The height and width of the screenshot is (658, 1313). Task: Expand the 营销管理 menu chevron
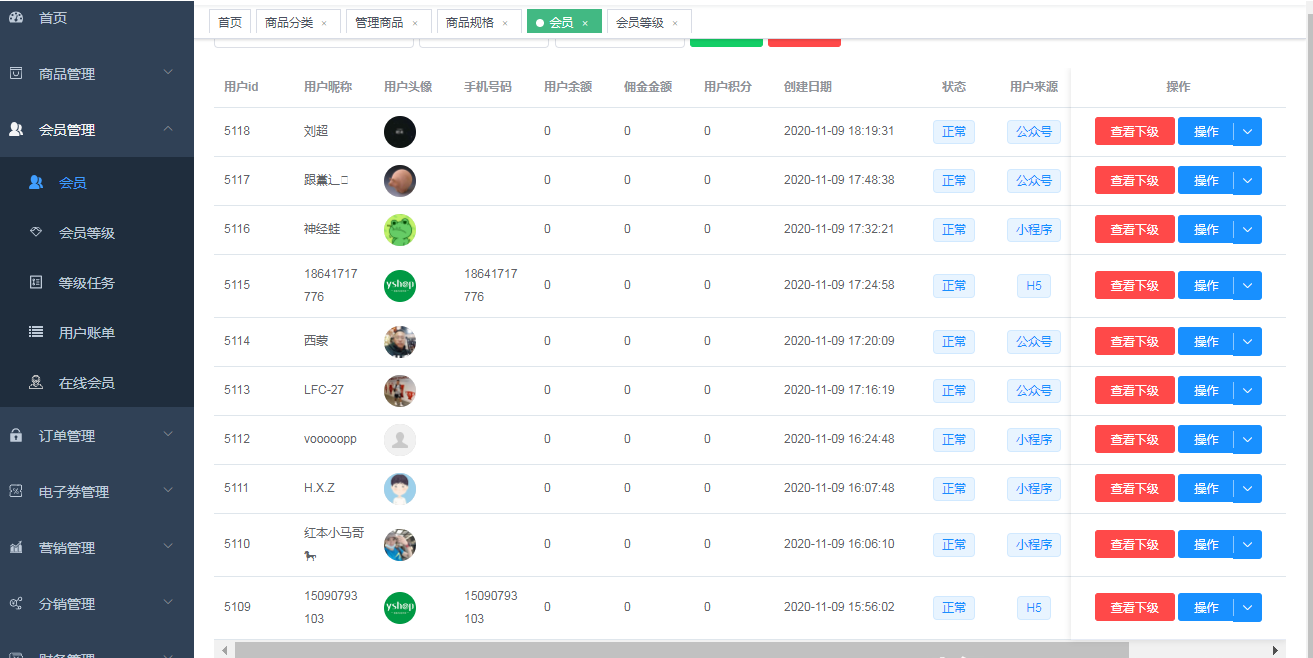[168, 546]
